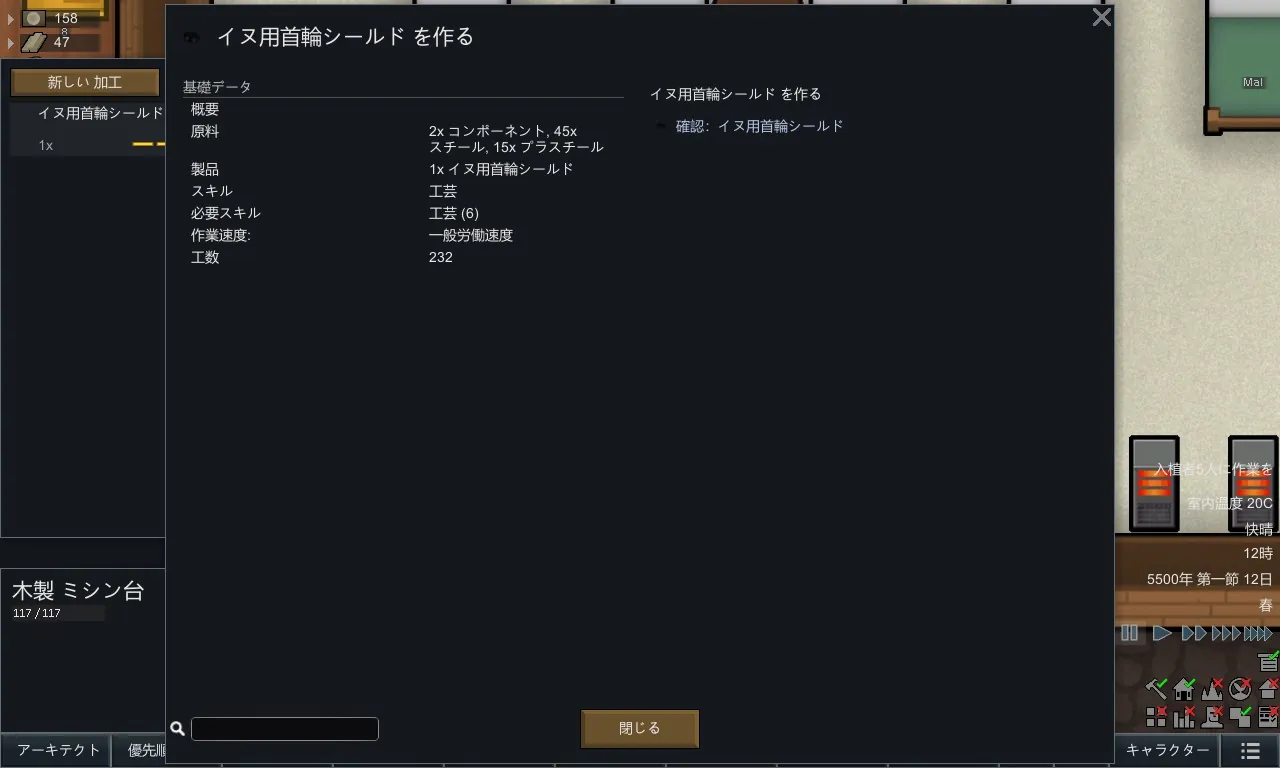The image size is (1280, 768).
Task: Toggle the overlapping-squares zone visibility icon
Action: [1241, 716]
